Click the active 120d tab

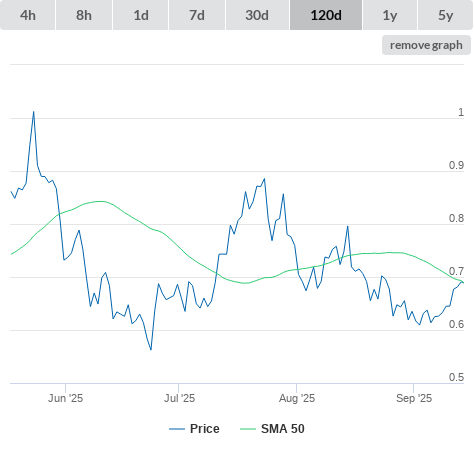point(326,15)
